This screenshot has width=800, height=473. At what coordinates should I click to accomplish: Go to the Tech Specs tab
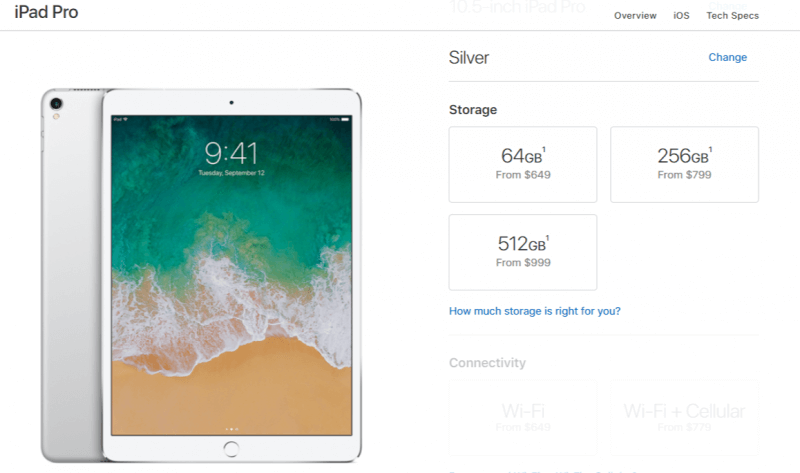pyautogui.click(x=733, y=16)
